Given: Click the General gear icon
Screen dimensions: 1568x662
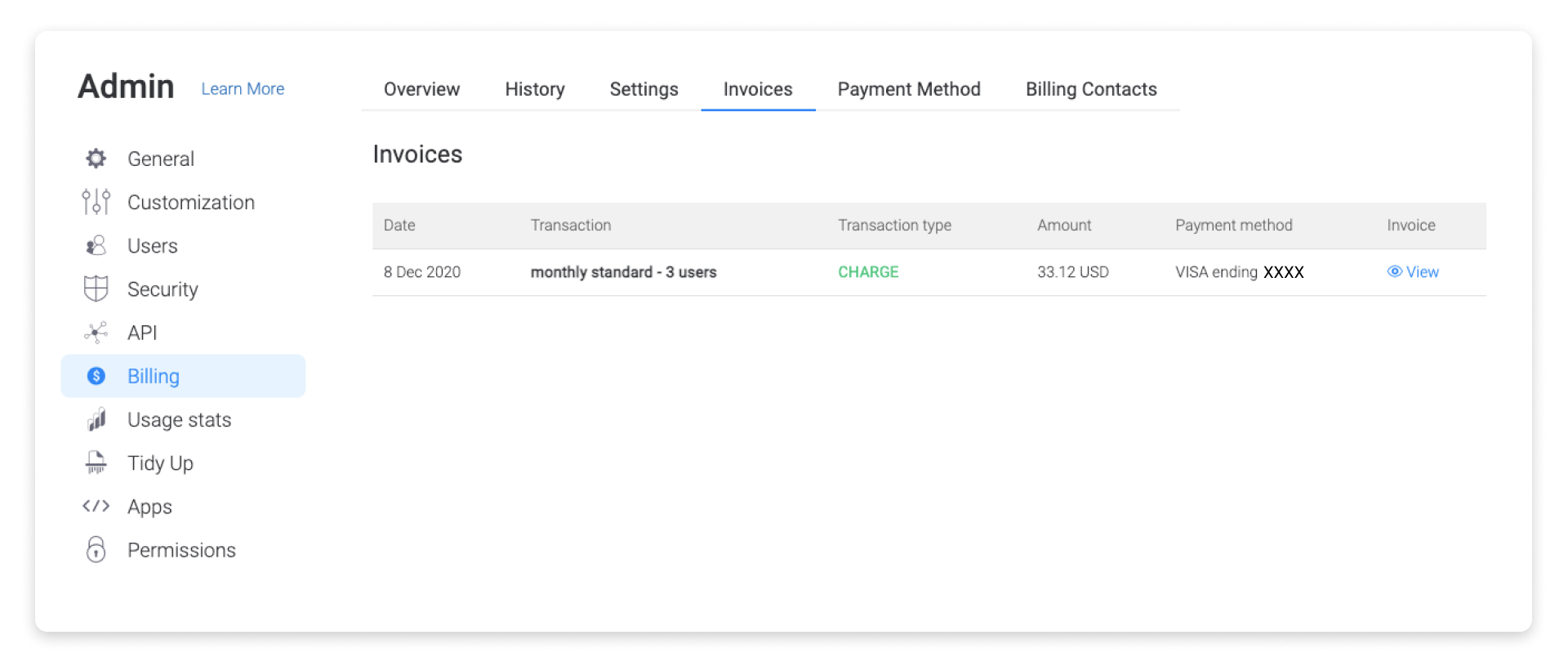Looking at the screenshot, I should [x=96, y=159].
